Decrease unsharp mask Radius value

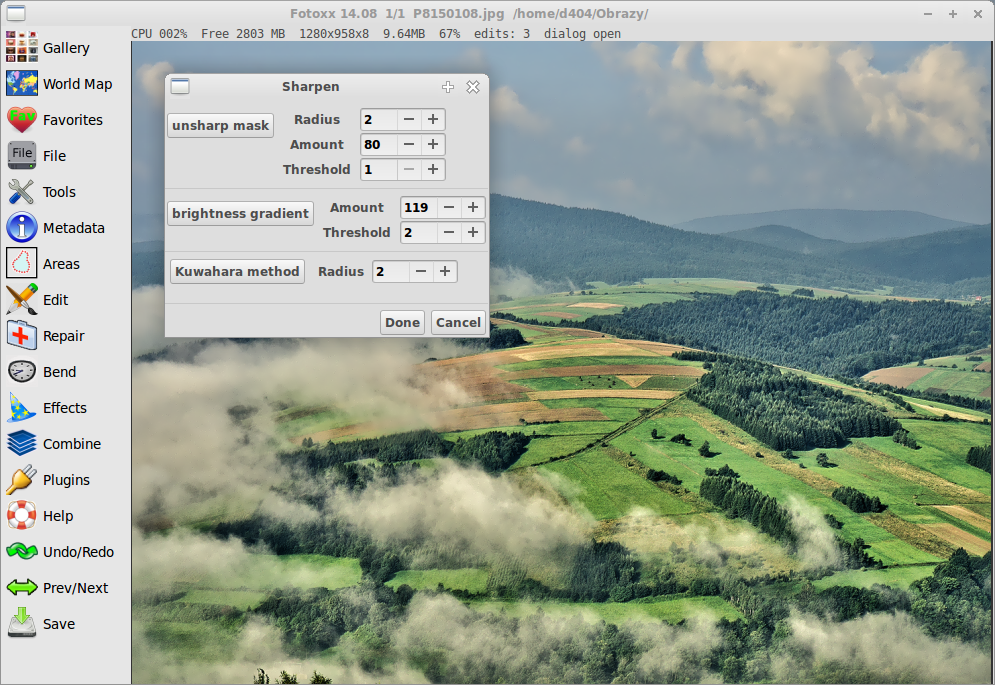409,119
